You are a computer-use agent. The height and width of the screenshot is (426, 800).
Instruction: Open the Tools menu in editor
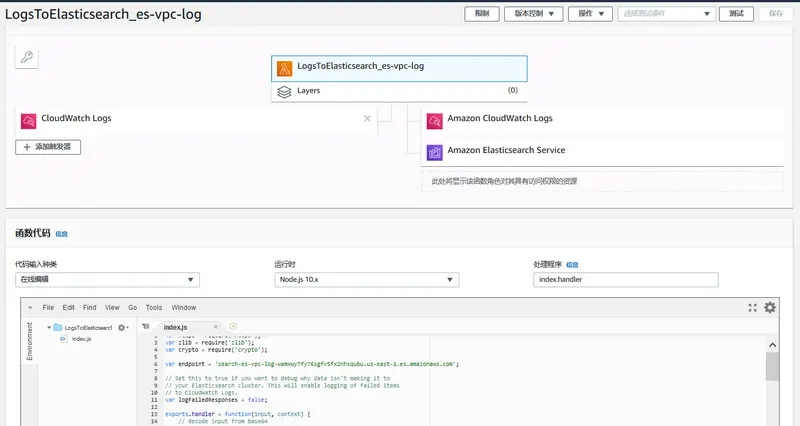pos(154,308)
